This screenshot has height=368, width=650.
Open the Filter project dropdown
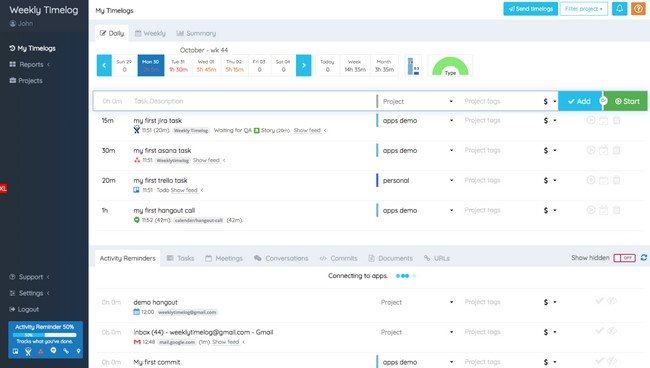(x=584, y=9)
